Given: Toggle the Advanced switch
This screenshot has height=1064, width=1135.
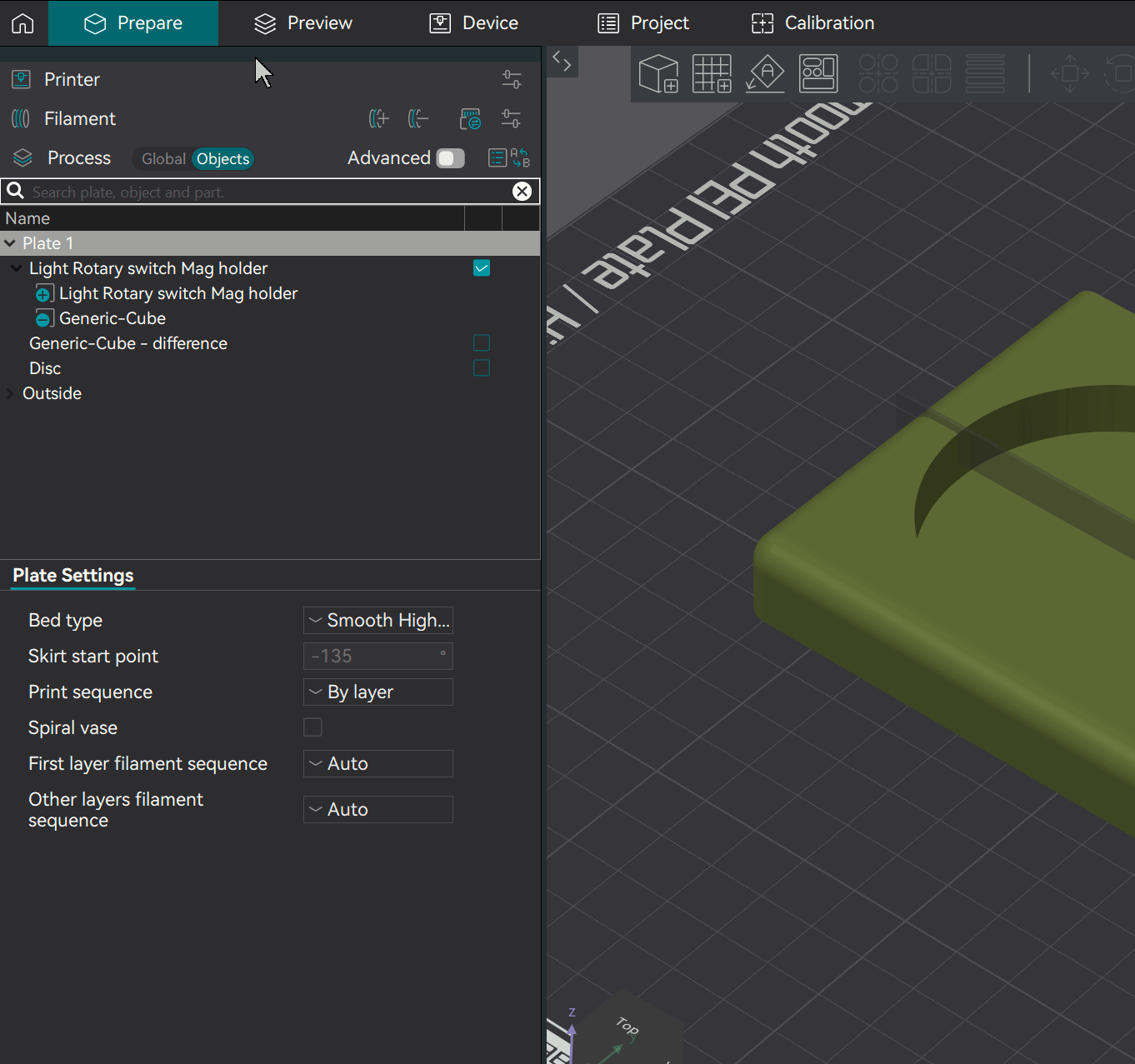Looking at the screenshot, I should click(451, 158).
